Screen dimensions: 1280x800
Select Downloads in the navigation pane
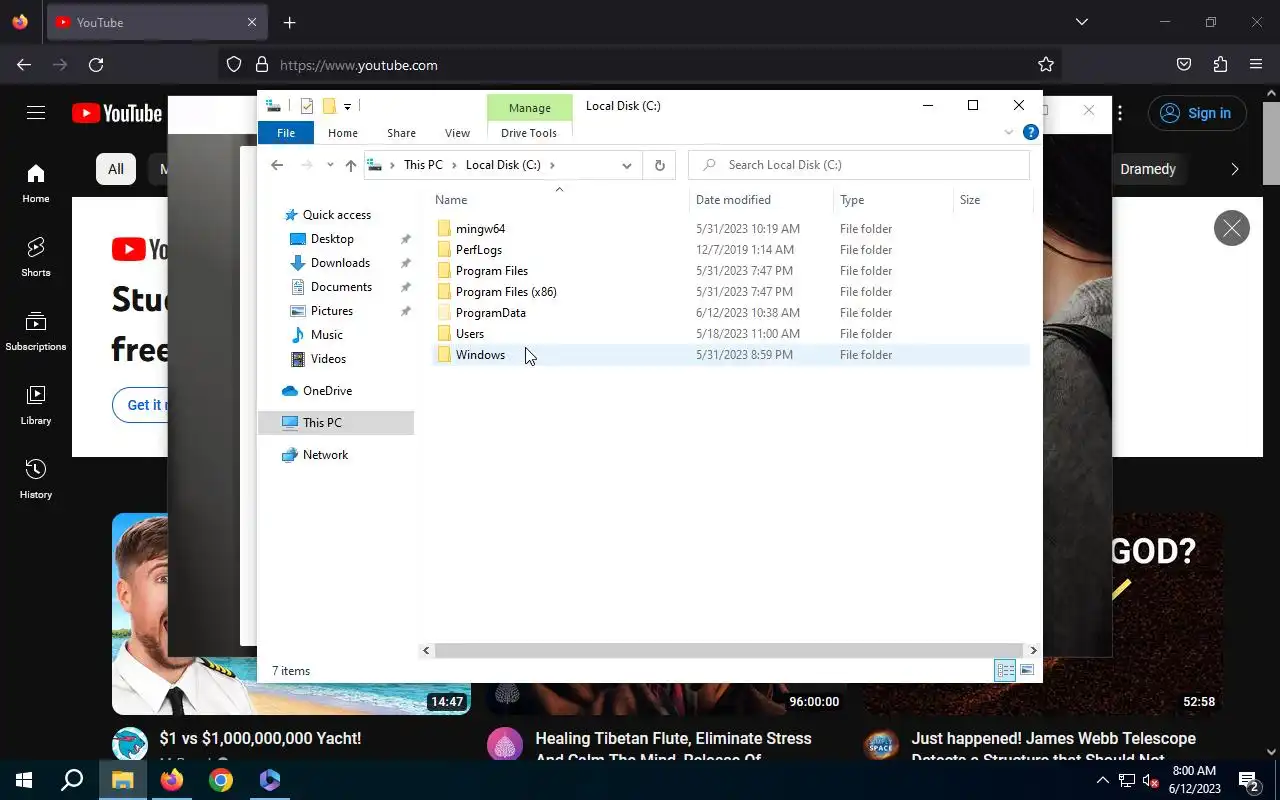(340, 263)
